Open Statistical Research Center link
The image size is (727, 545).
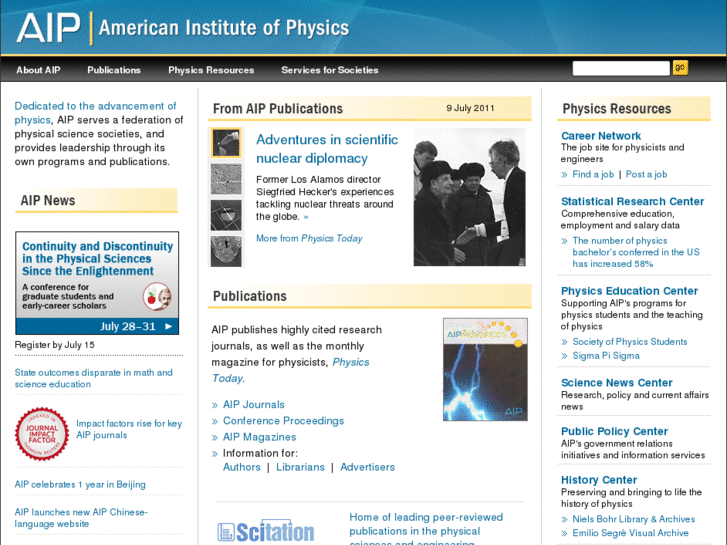point(632,201)
